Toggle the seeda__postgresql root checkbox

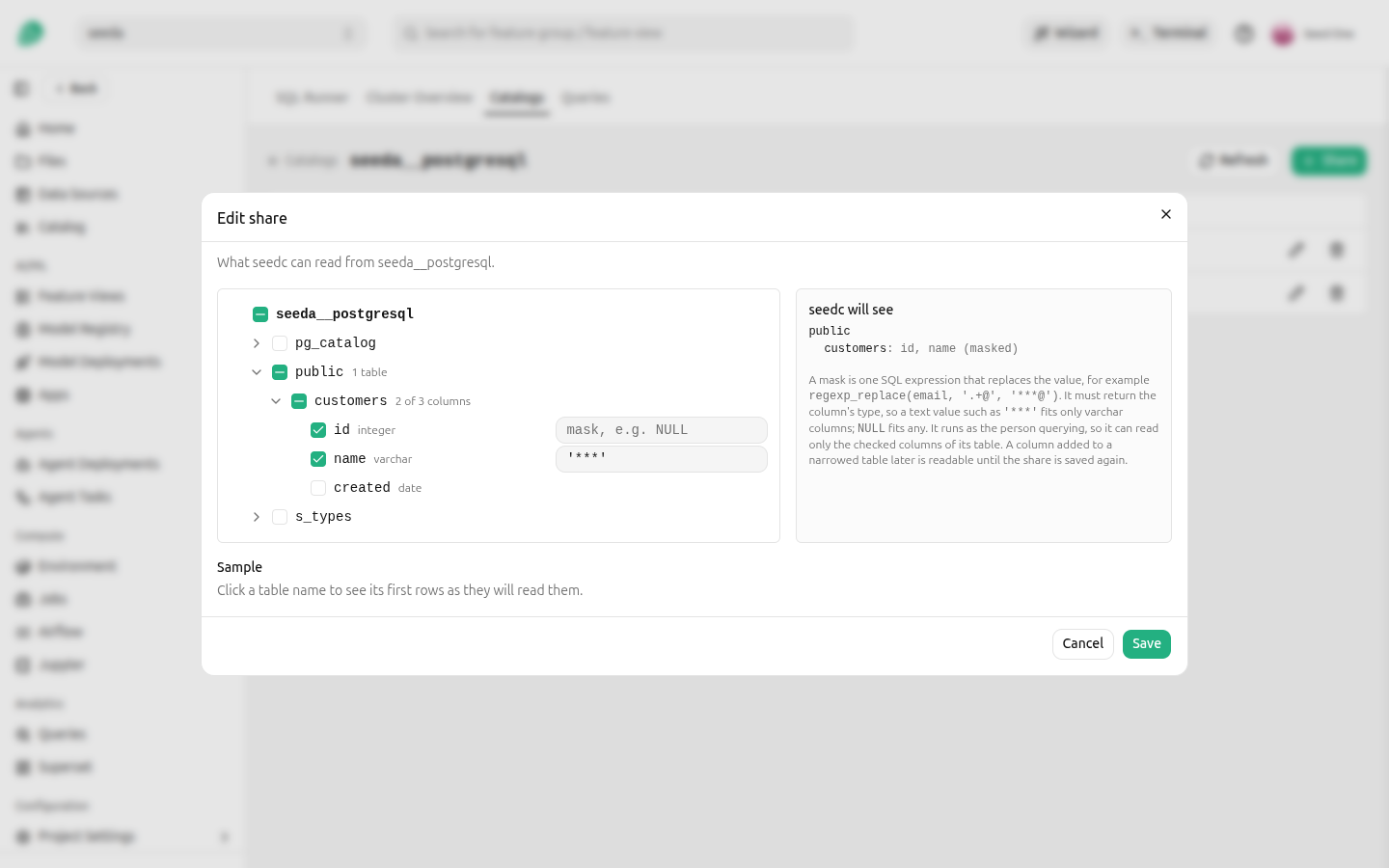[x=260, y=314]
